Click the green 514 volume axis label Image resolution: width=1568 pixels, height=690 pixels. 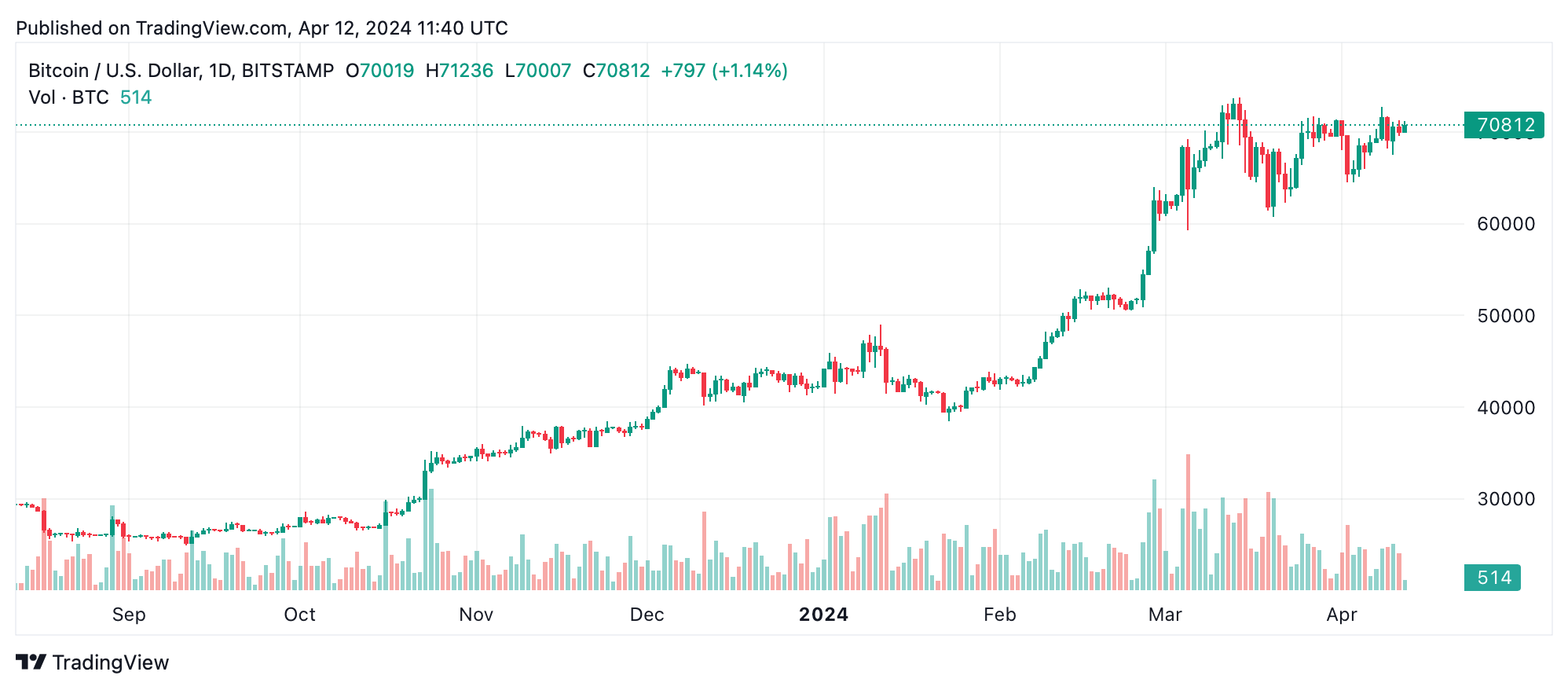(x=1493, y=578)
